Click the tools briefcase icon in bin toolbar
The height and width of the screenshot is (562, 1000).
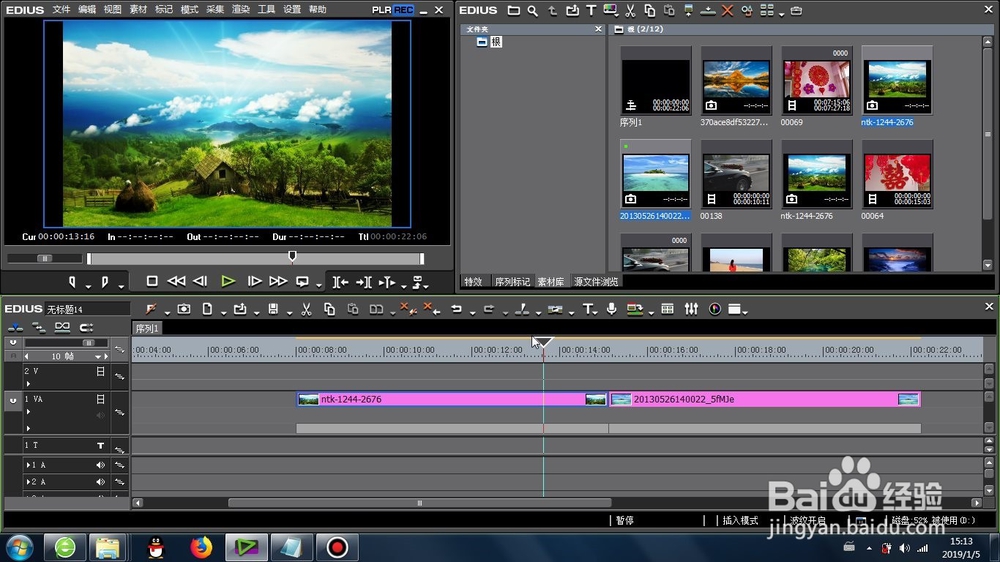coord(796,11)
